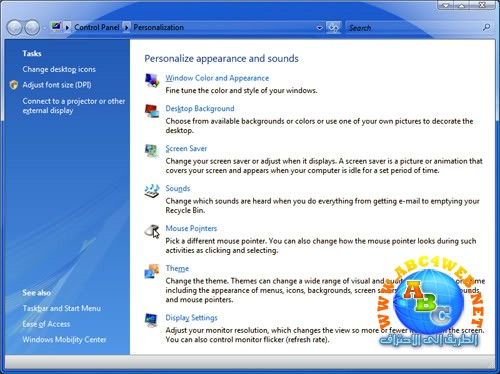The image size is (500, 374).
Task: Click the Mouse Pointers icon
Action: coord(152,231)
